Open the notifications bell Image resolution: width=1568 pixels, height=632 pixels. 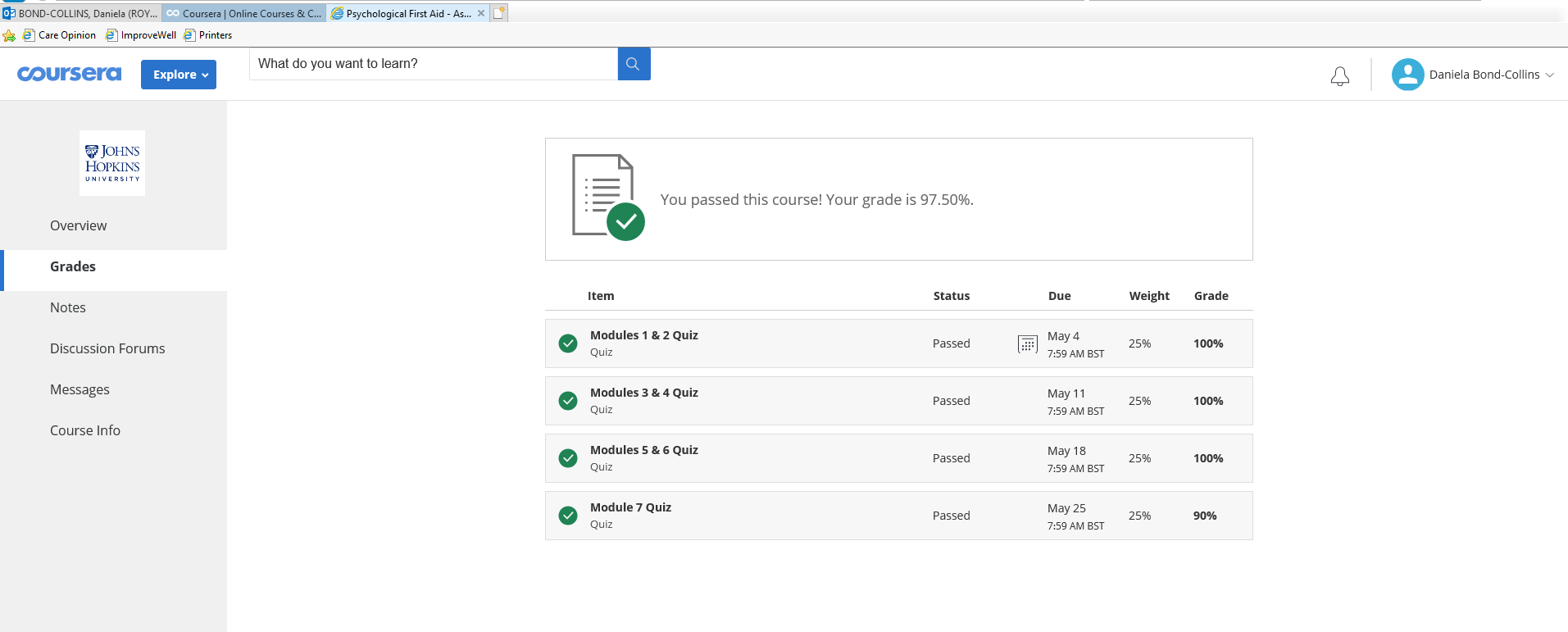tap(1339, 76)
